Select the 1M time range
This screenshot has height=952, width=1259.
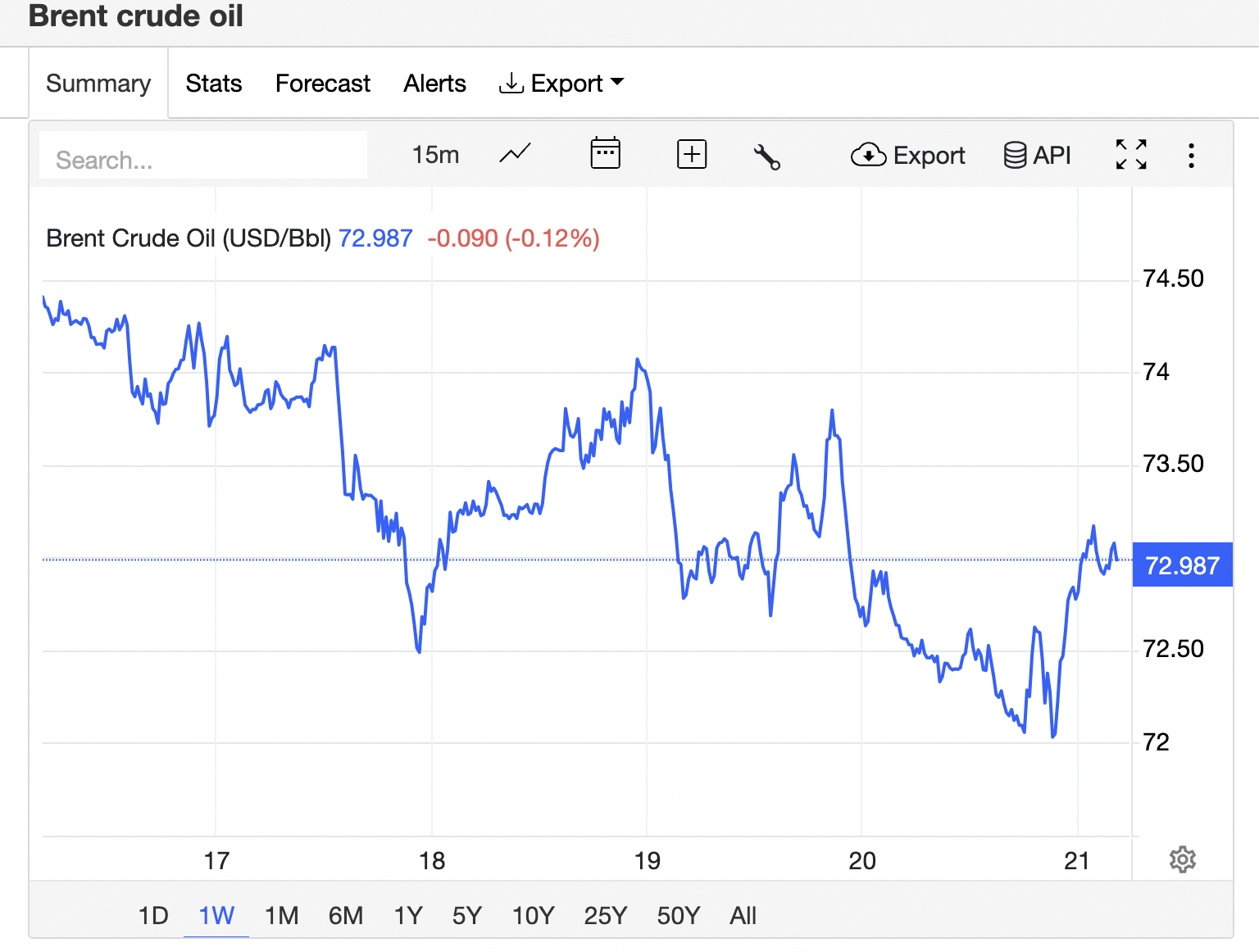click(x=281, y=915)
